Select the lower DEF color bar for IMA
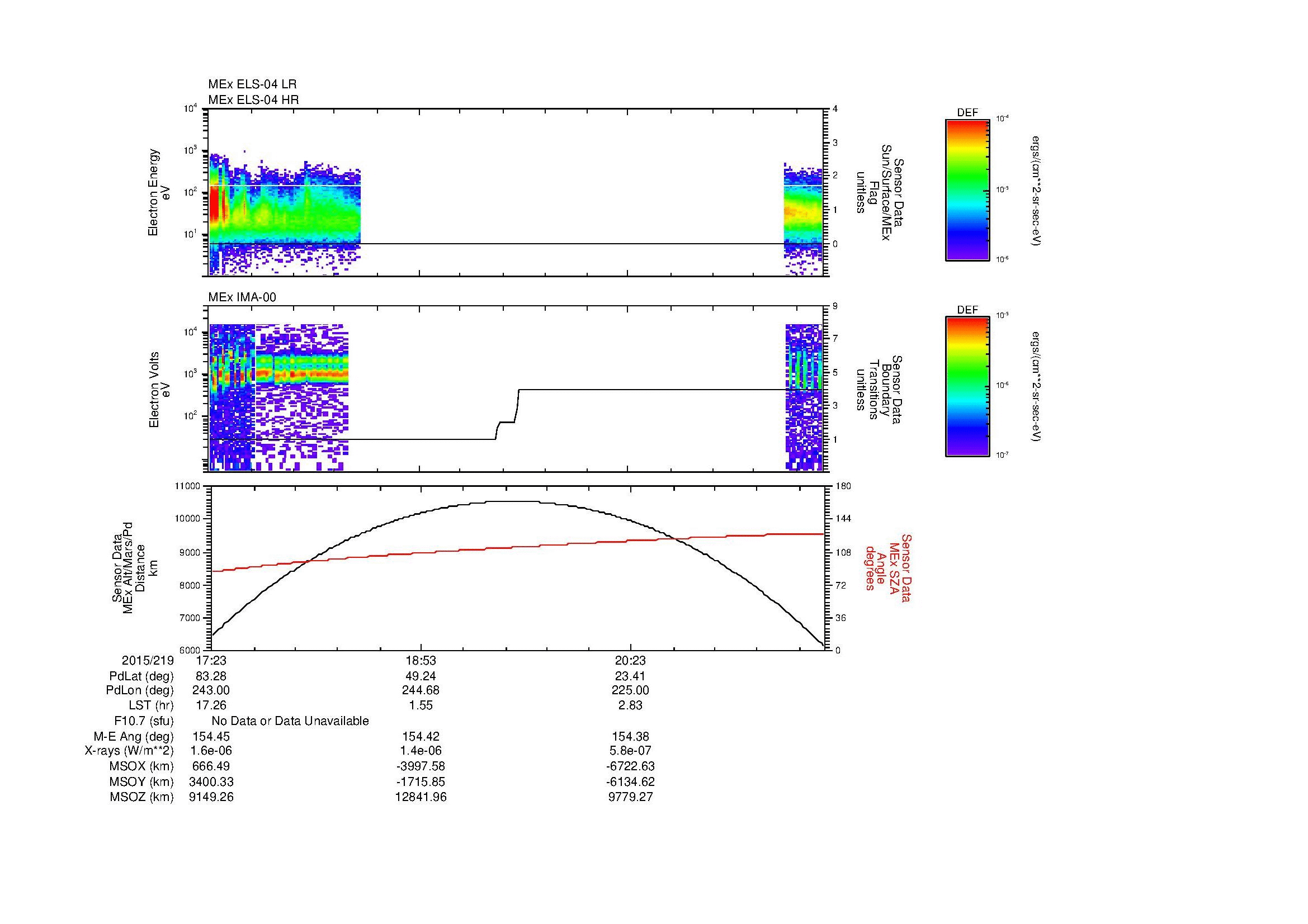Screen dimensions: 1308x924 point(967,387)
